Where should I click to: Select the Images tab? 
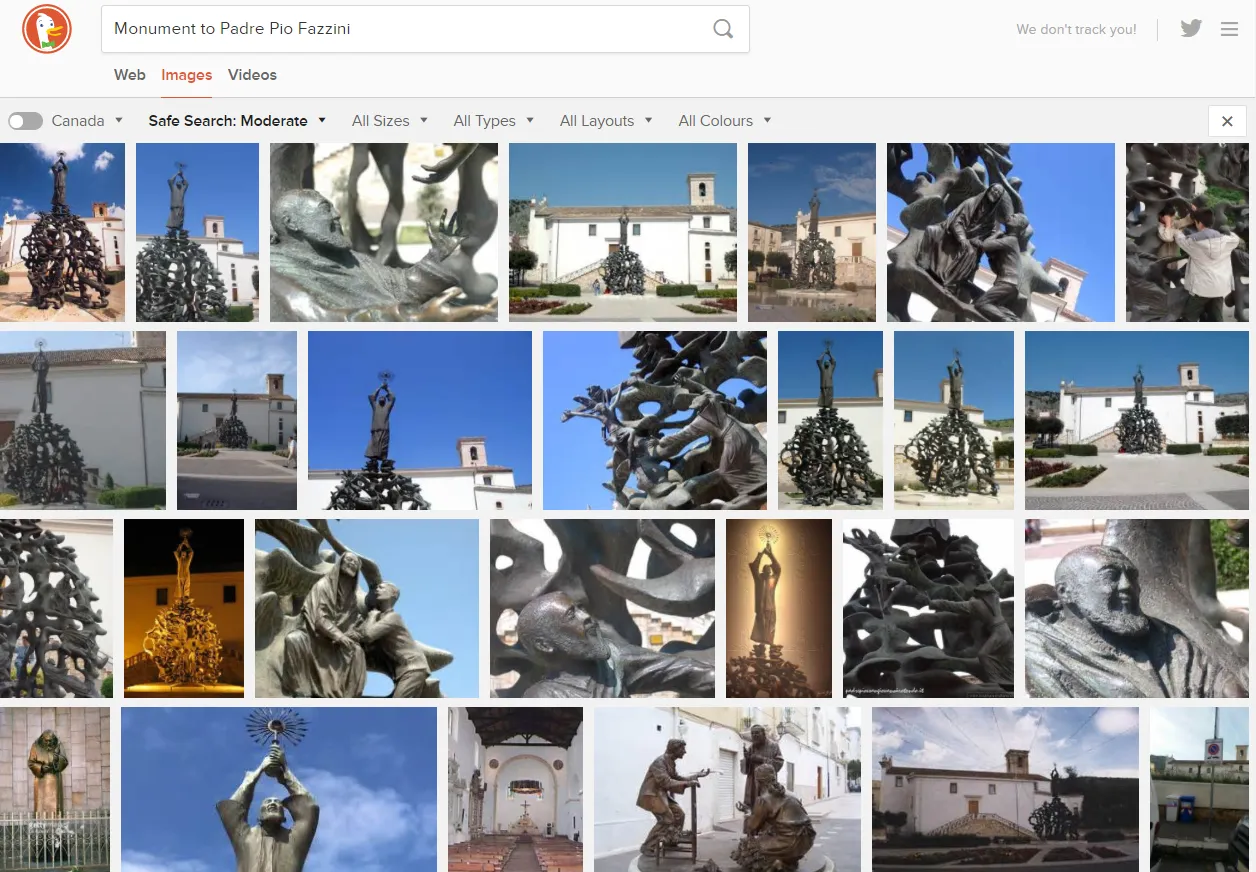coord(187,75)
